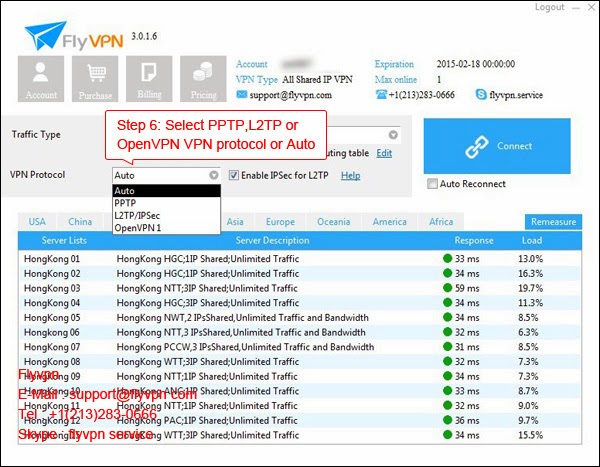
Task: Enable IPSec for L2TP checkbox
Action: (x=233, y=175)
